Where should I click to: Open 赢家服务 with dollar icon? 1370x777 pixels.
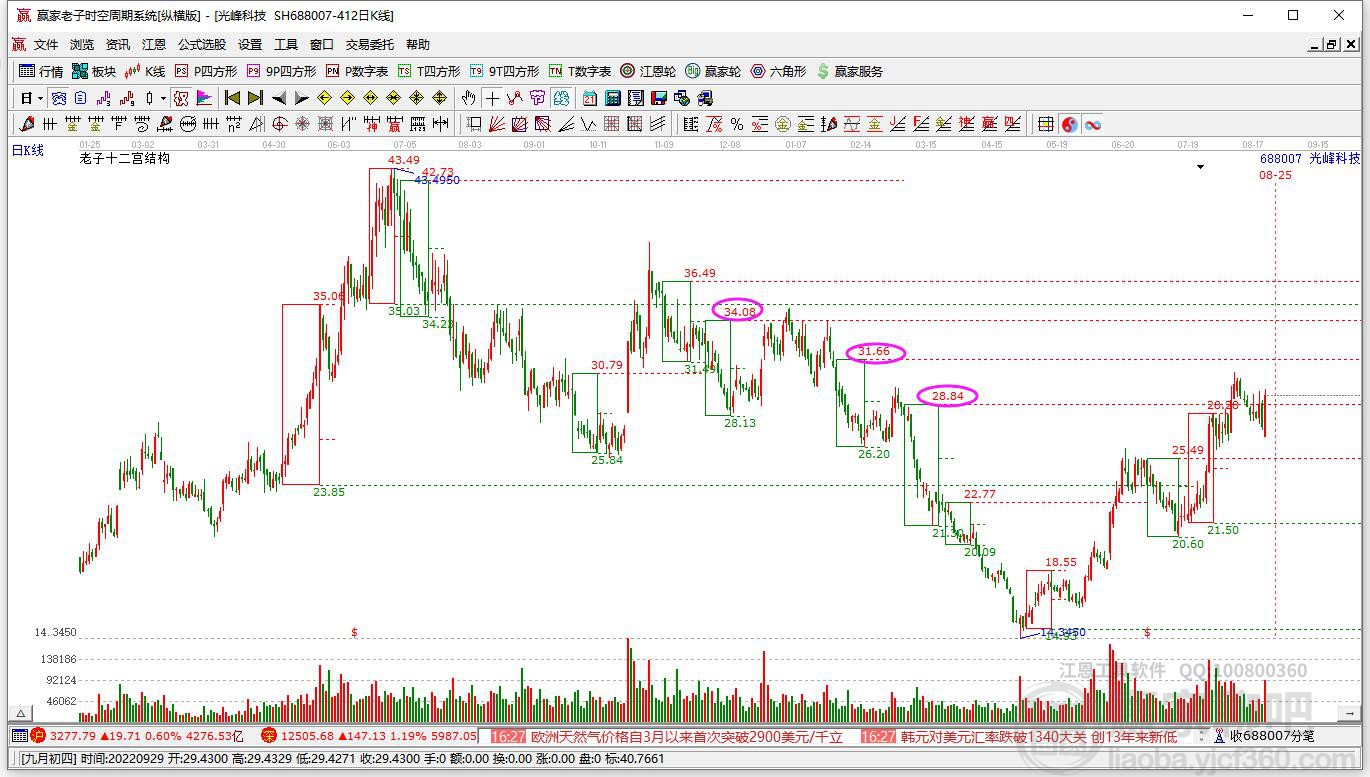(x=850, y=71)
